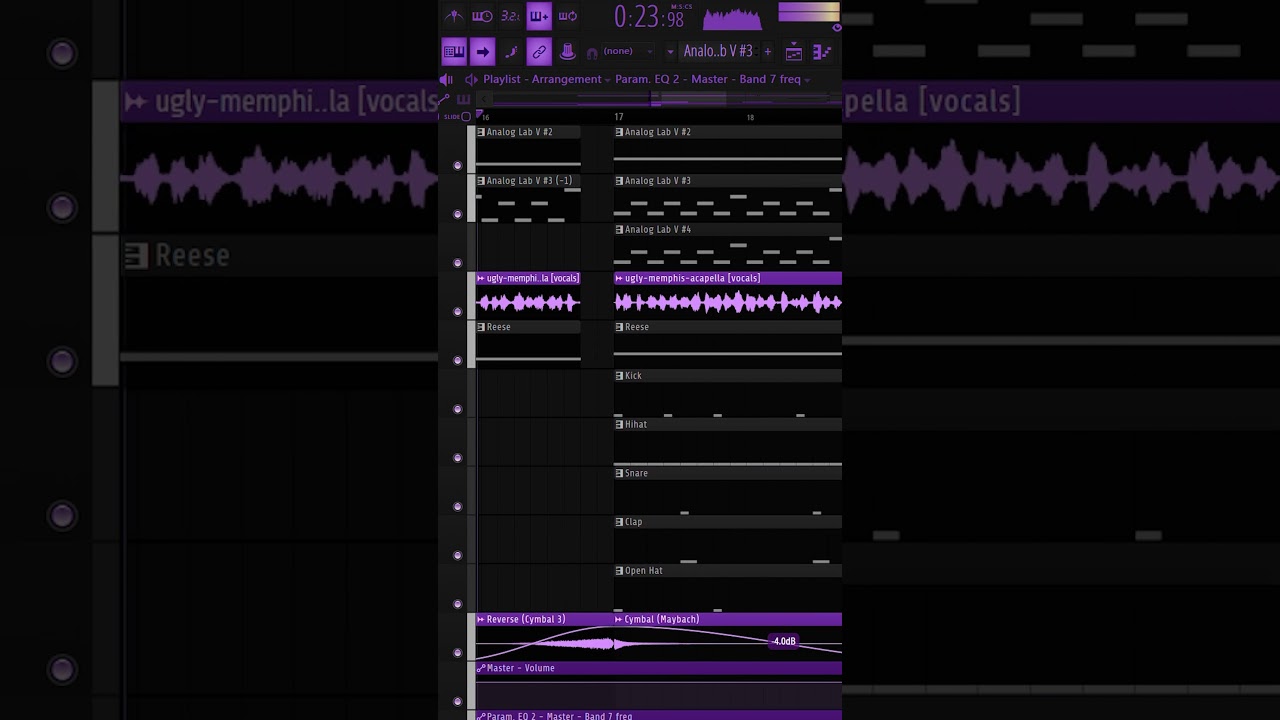
Task: Toggle the SLIDE checkbox
Action: 466,117
